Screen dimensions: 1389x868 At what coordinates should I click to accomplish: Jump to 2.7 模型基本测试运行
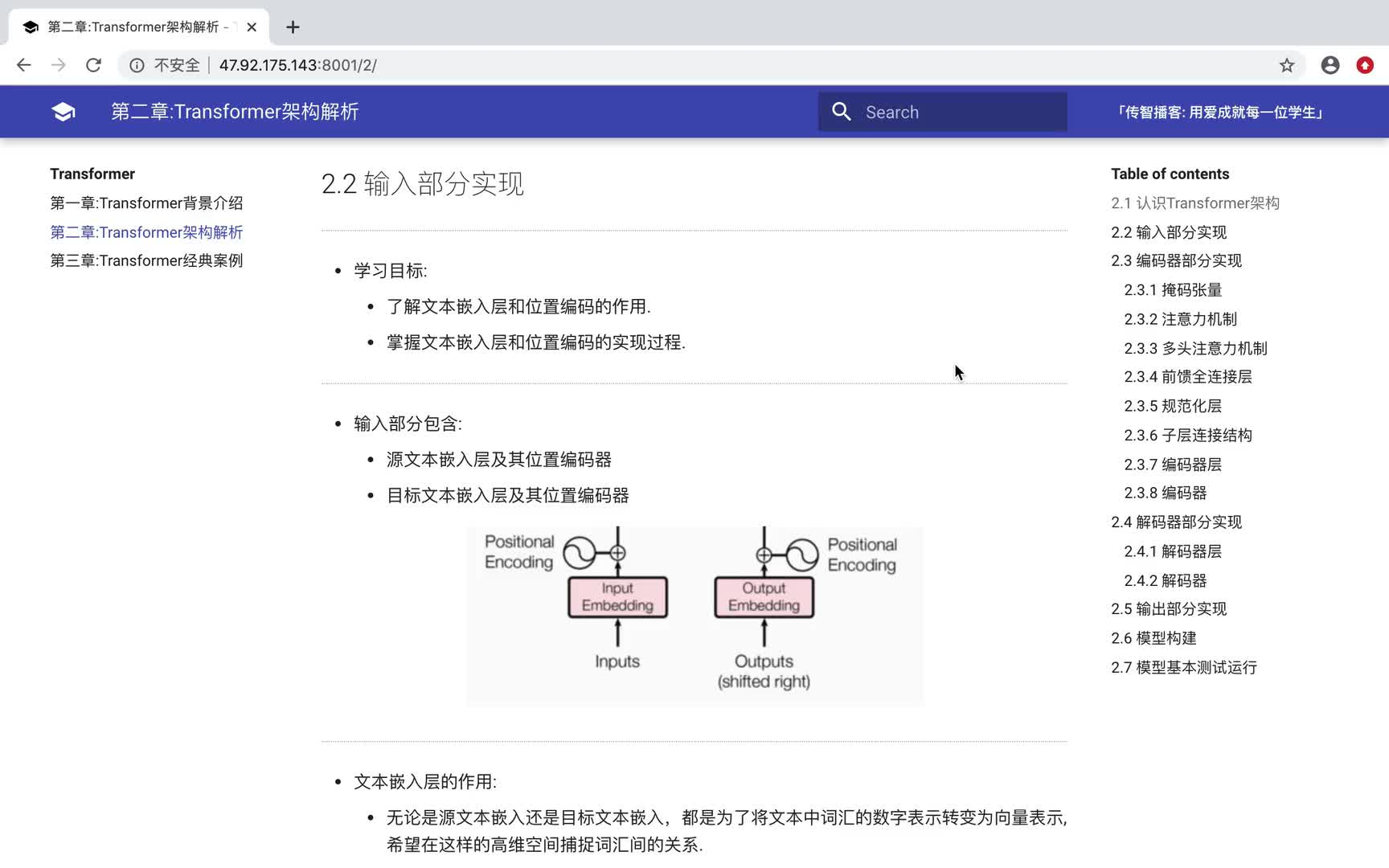[x=1184, y=667]
